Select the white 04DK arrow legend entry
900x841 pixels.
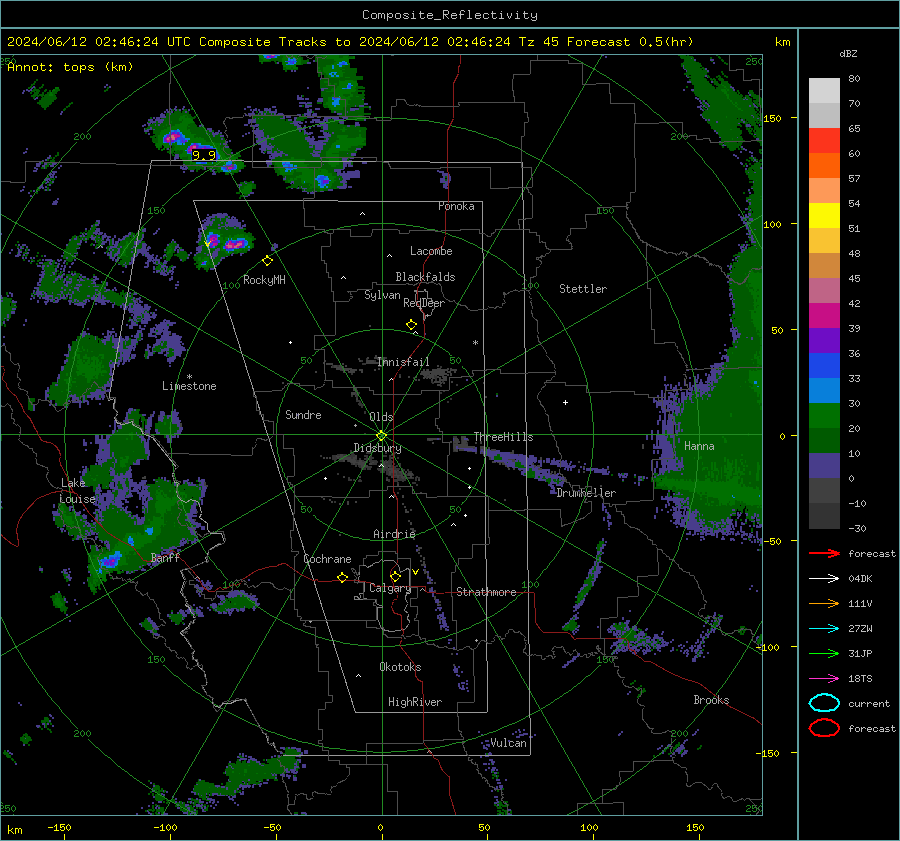824,579
